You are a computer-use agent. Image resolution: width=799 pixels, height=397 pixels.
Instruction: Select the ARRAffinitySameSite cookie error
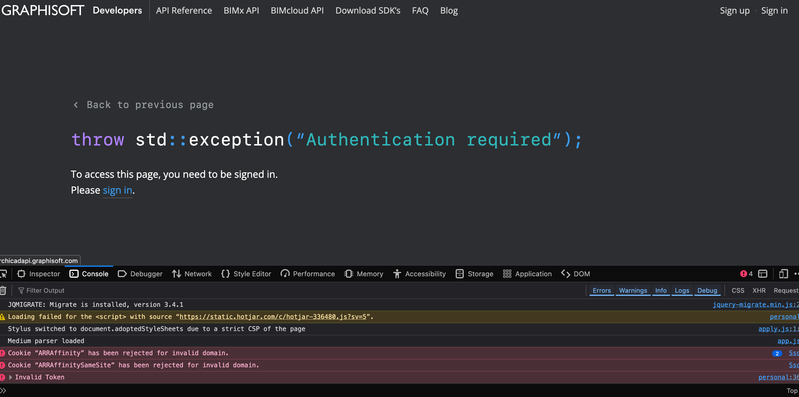[134, 365]
